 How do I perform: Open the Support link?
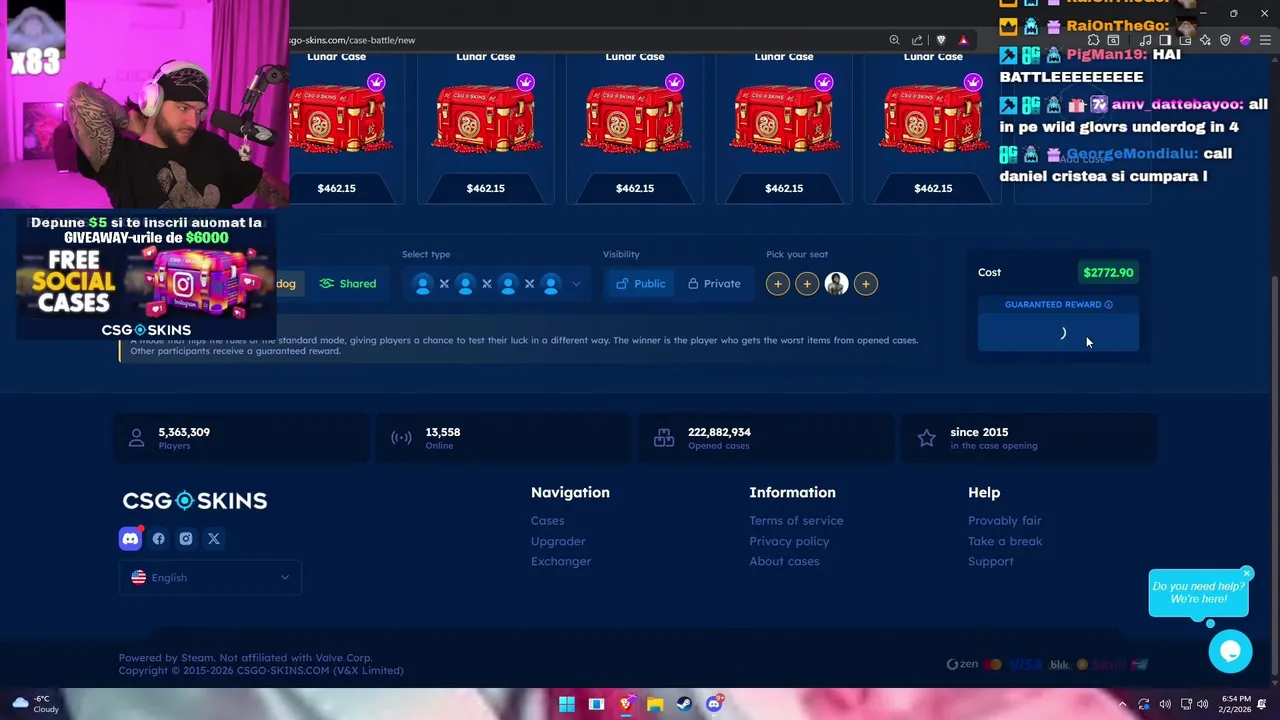pyautogui.click(x=990, y=561)
